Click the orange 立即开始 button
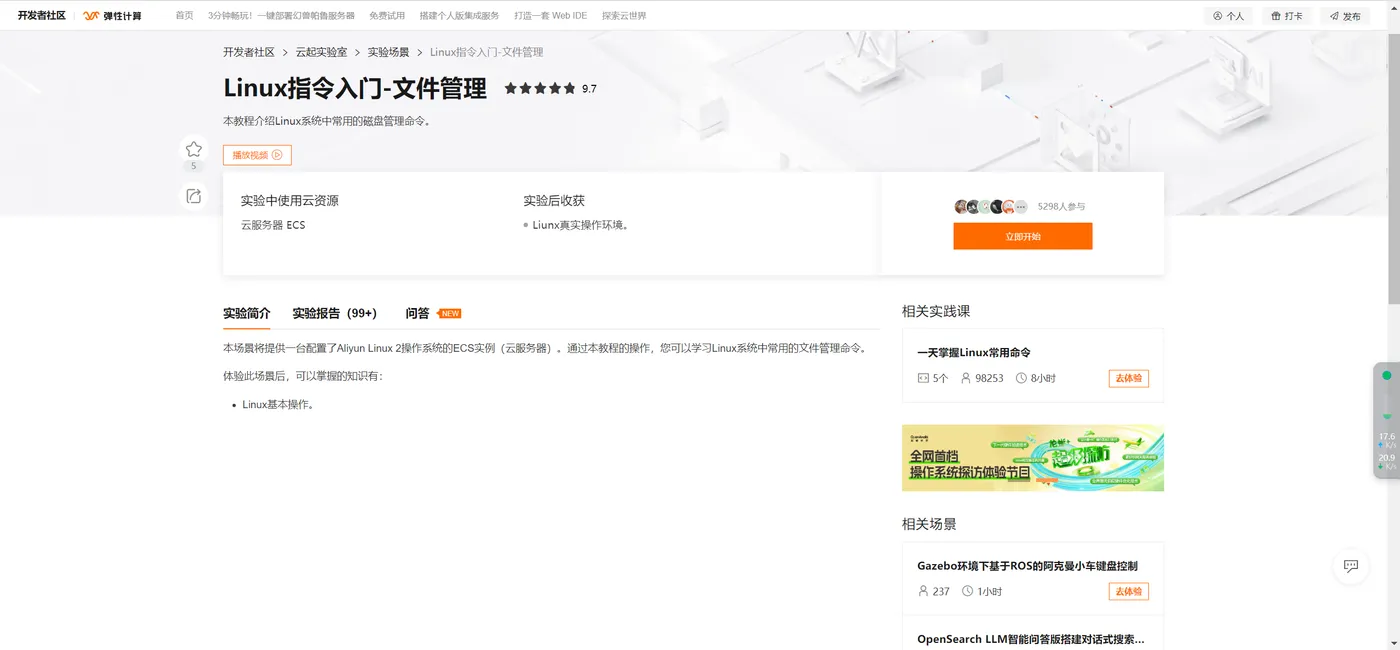This screenshot has height=650, width=1400. tap(1022, 236)
